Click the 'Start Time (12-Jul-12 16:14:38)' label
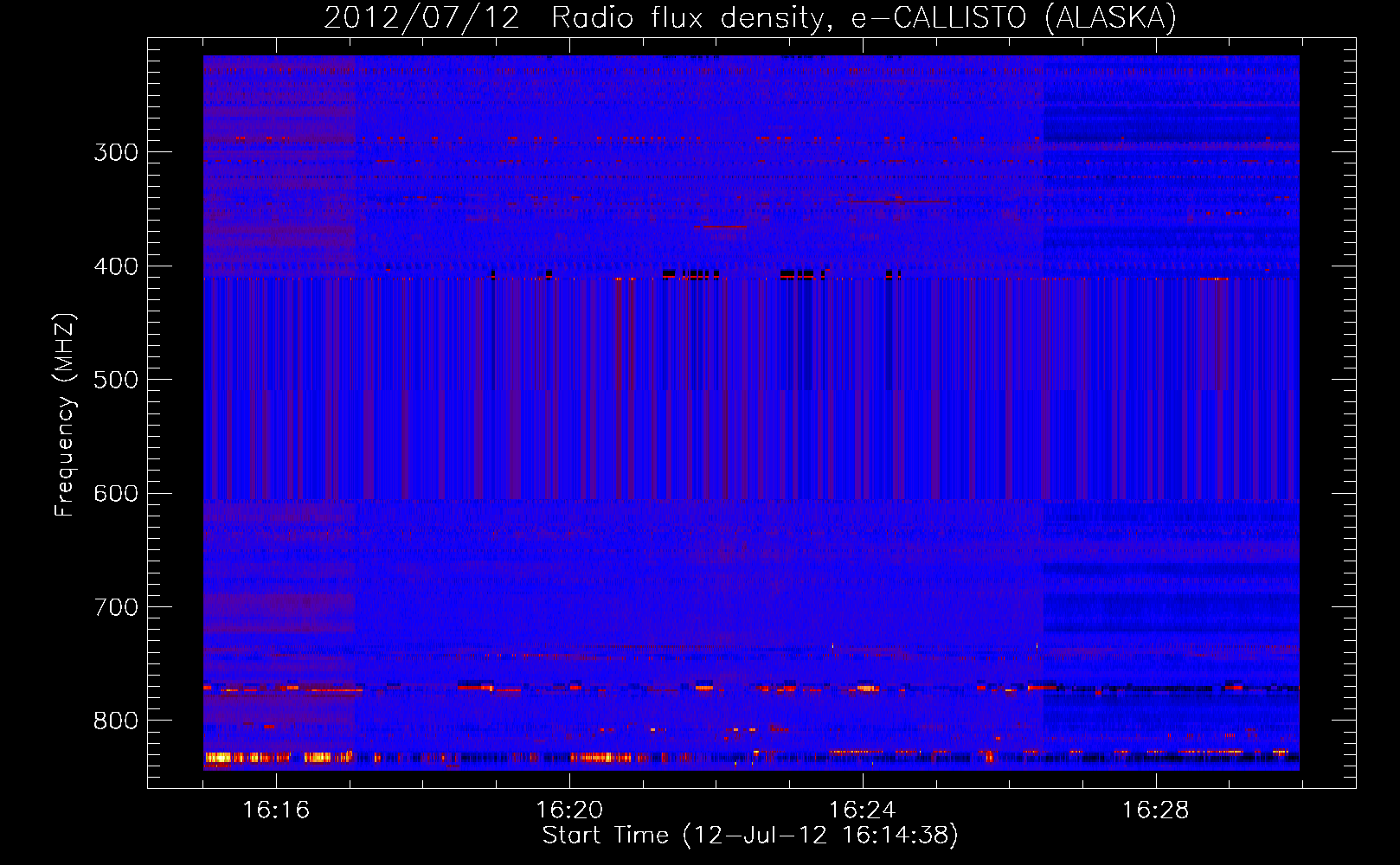Screen dimensions: 1400x865 point(750,836)
